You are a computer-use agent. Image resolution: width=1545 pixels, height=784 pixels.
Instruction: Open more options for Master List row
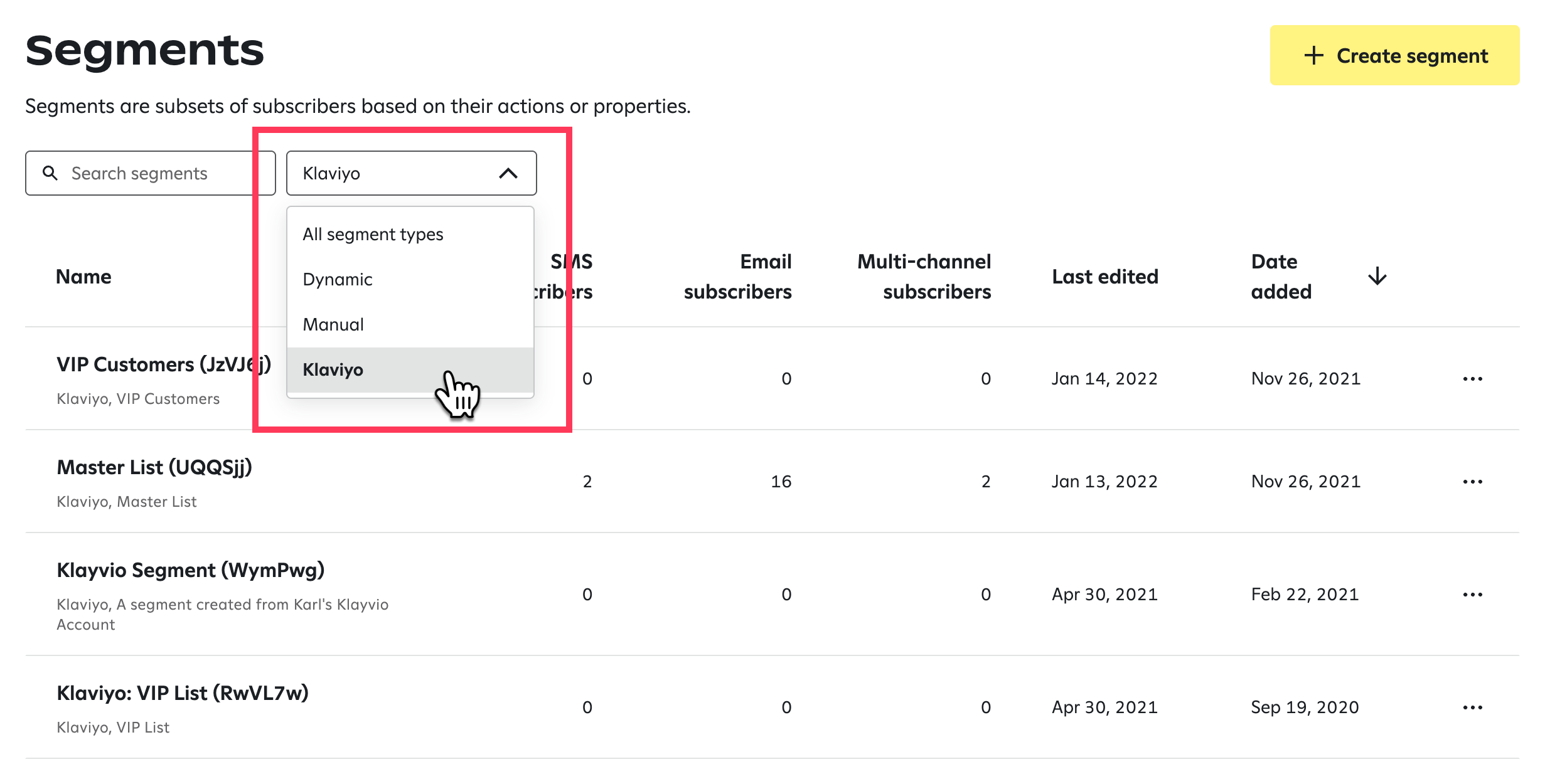(1472, 482)
